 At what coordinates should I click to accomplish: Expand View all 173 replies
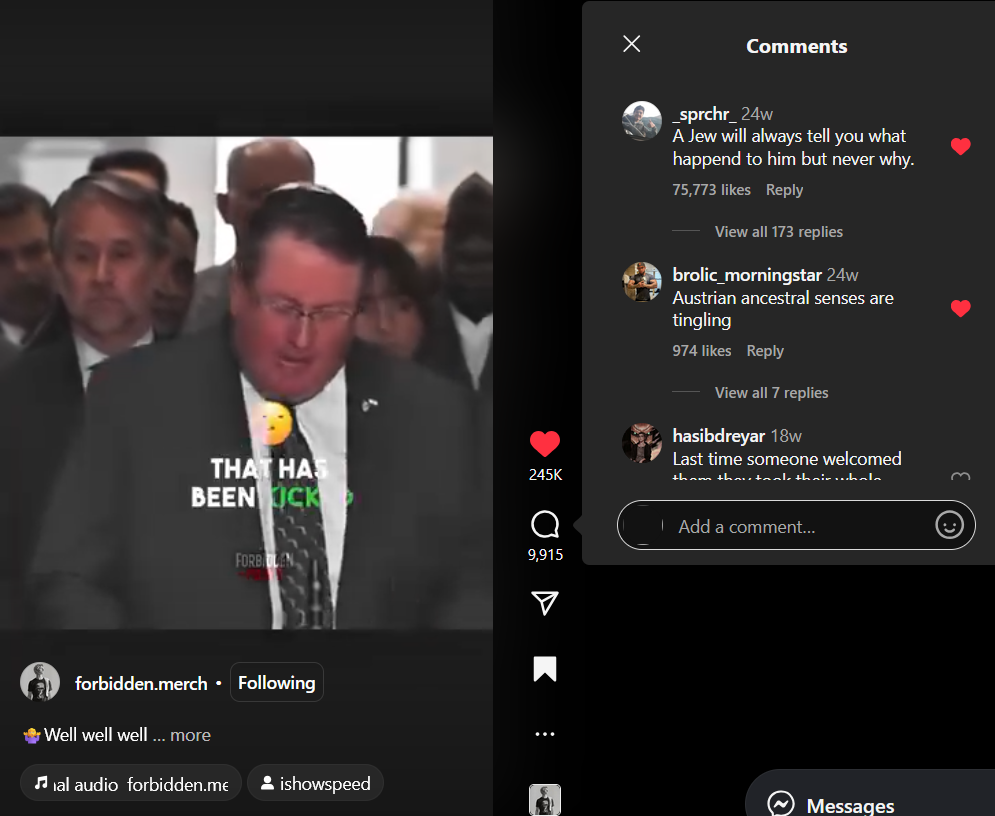(779, 232)
